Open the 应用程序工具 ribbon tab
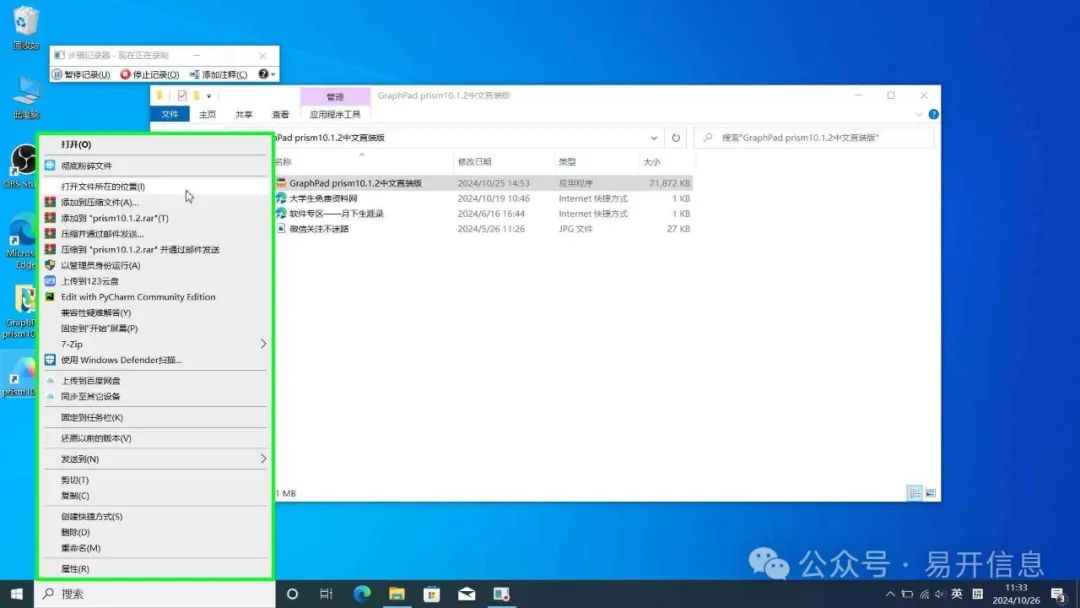The width and height of the screenshot is (1080, 608). 335,114
